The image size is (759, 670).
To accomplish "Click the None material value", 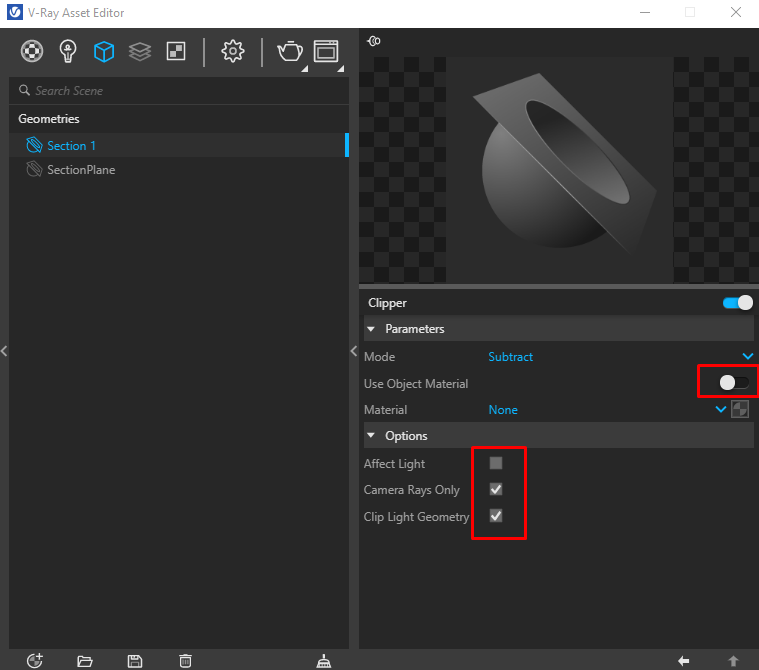I will point(503,410).
